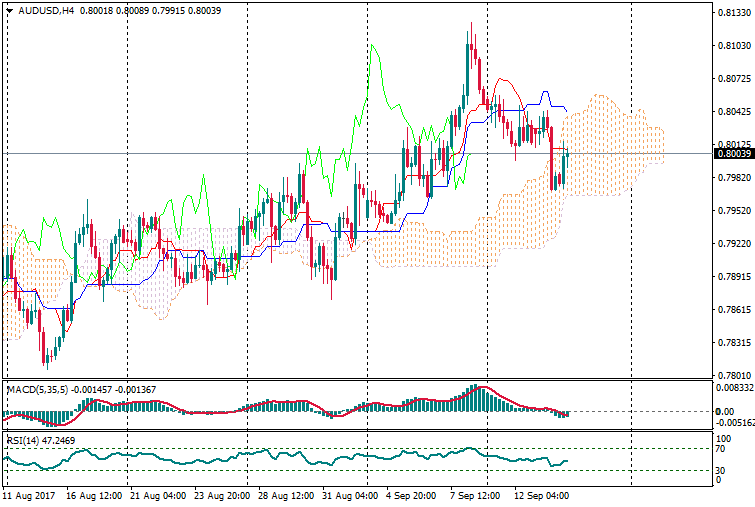Viewport: 755px width, 507px height.
Task: Click the RSI 30 level label
Action: tap(720, 470)
